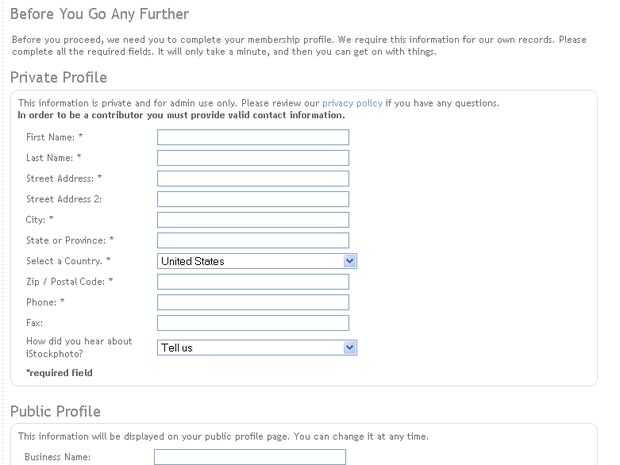Click into the Street Address 2 field
The width and height of the screenshot is (620, 465).
click(252, 199)
